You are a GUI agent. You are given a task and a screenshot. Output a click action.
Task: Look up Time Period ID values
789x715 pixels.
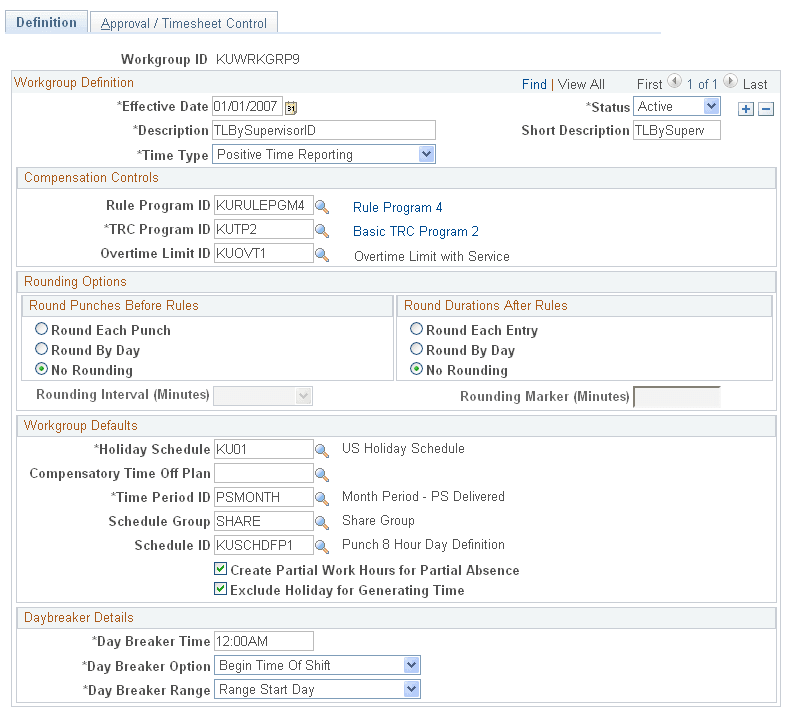(322, 498)
